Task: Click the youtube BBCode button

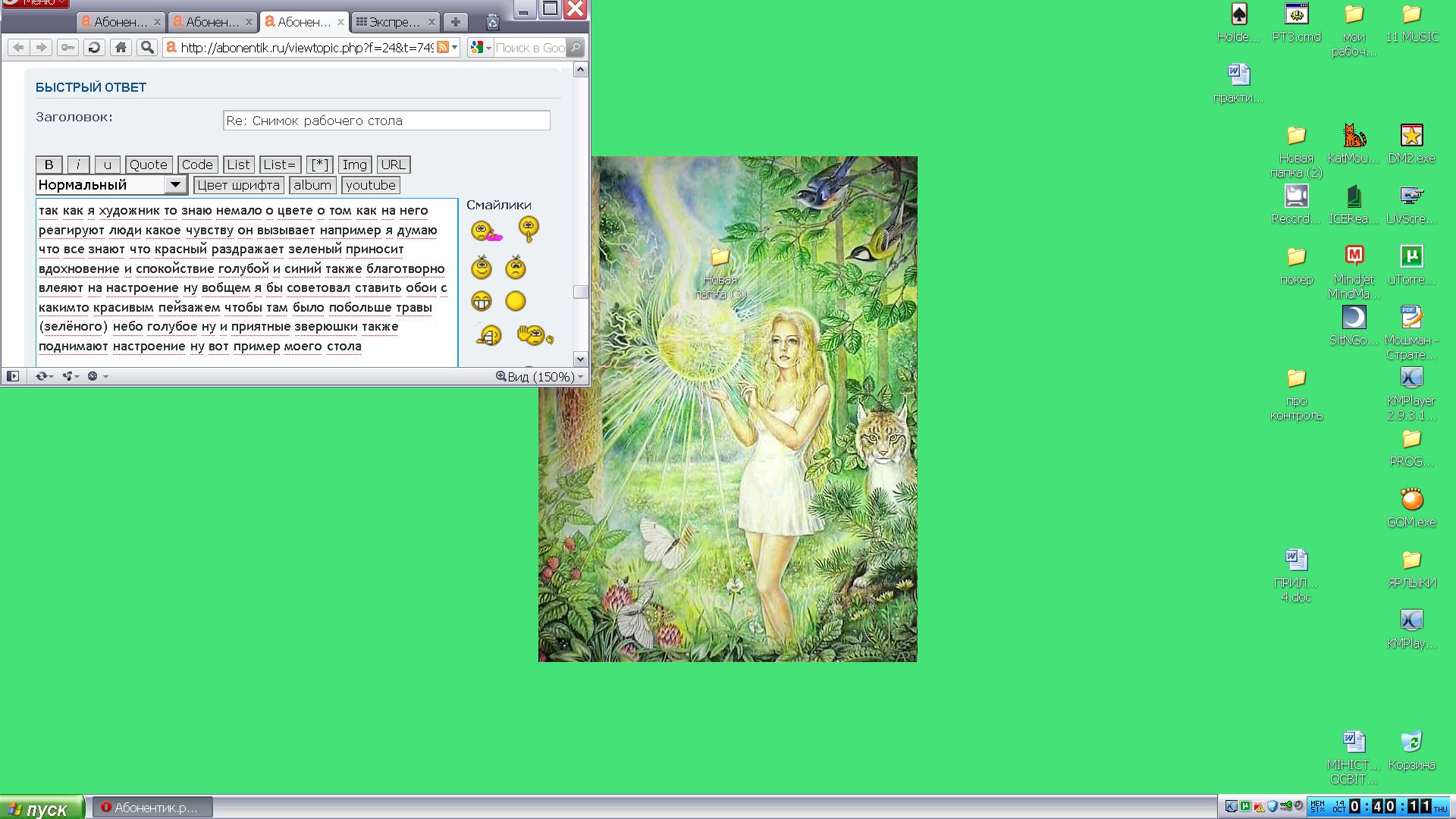Action: [370, 185]
